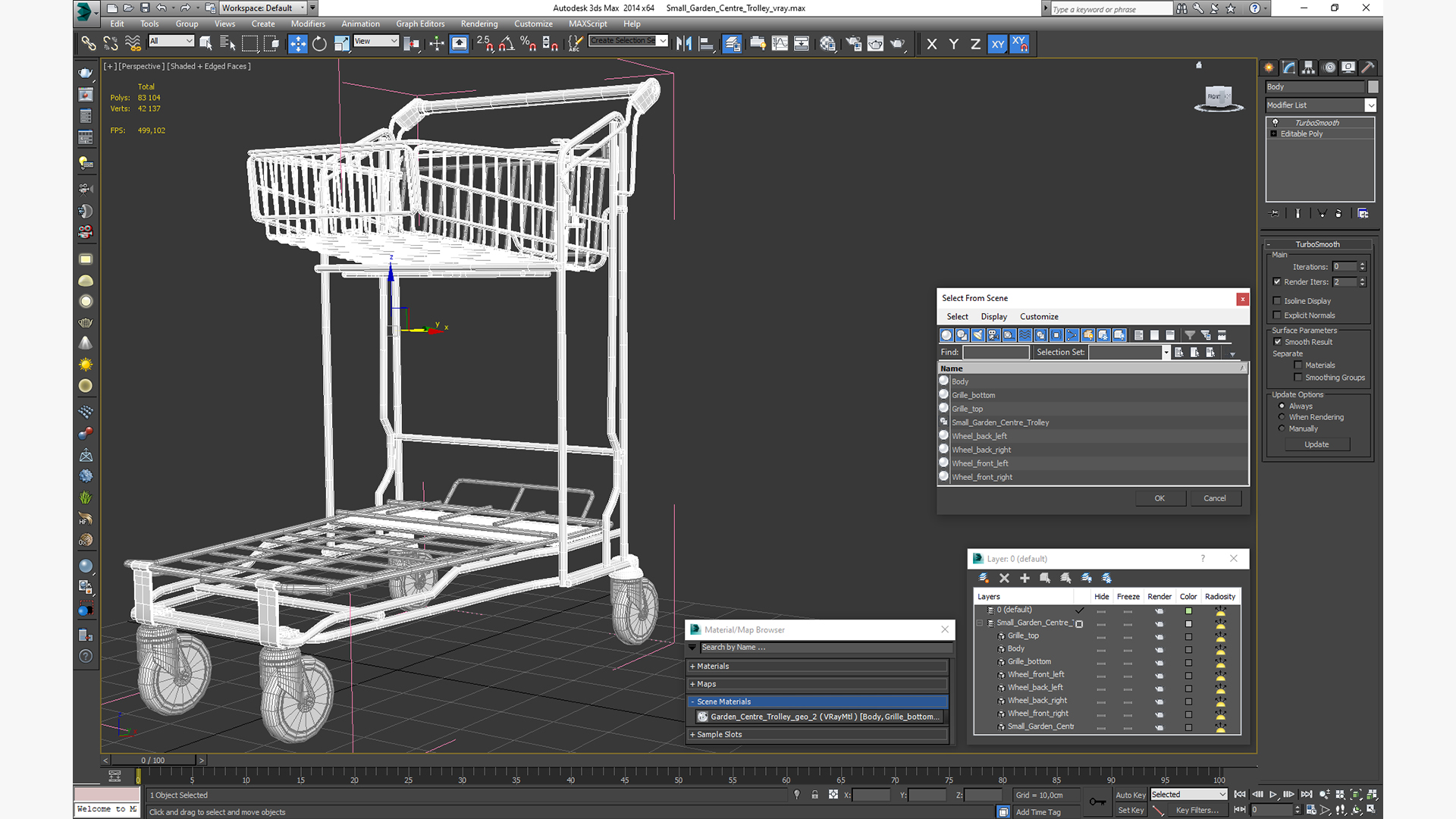Image resolution: width=1456 pixels, height=819 pixels.
Task: Click the Cancel button in Select From Scene
Action: (x=1214, y=498)
